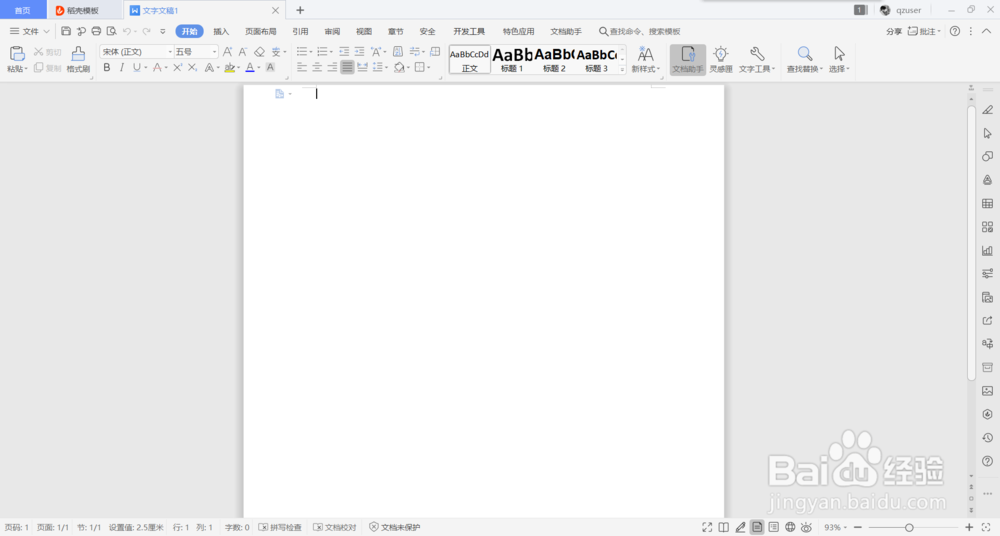
Task: Click the decrease indent icon
Action: 344,52
